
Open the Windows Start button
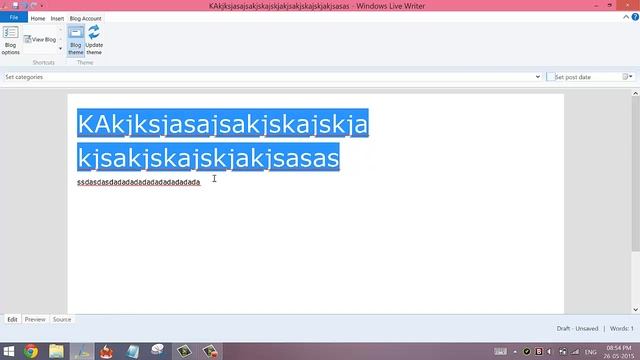pyautogui.click(x=9, y=351)
